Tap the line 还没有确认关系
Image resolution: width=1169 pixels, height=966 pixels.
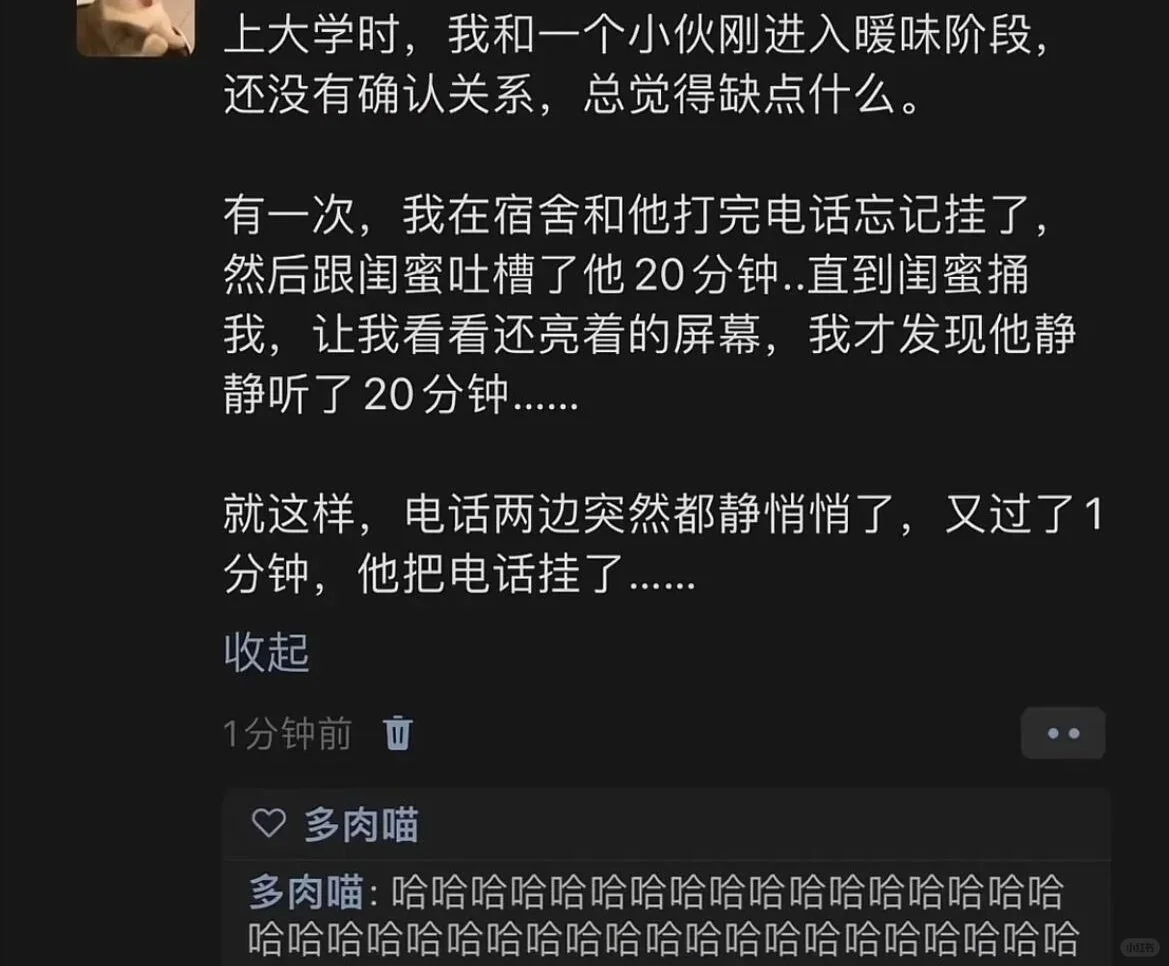pyautogui.click(x=573, y=95)
